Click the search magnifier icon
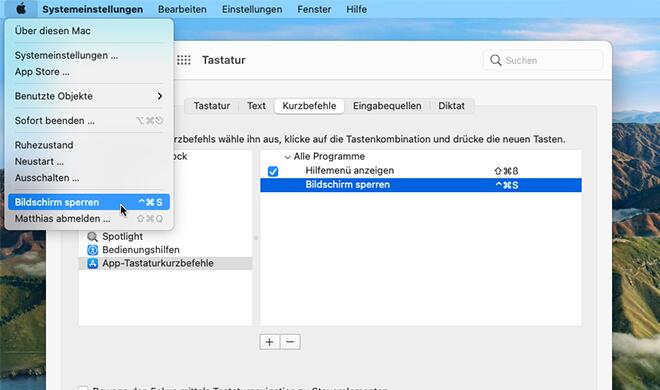The width and height of the screenshot is (660, 390). (x=496, y=60)
